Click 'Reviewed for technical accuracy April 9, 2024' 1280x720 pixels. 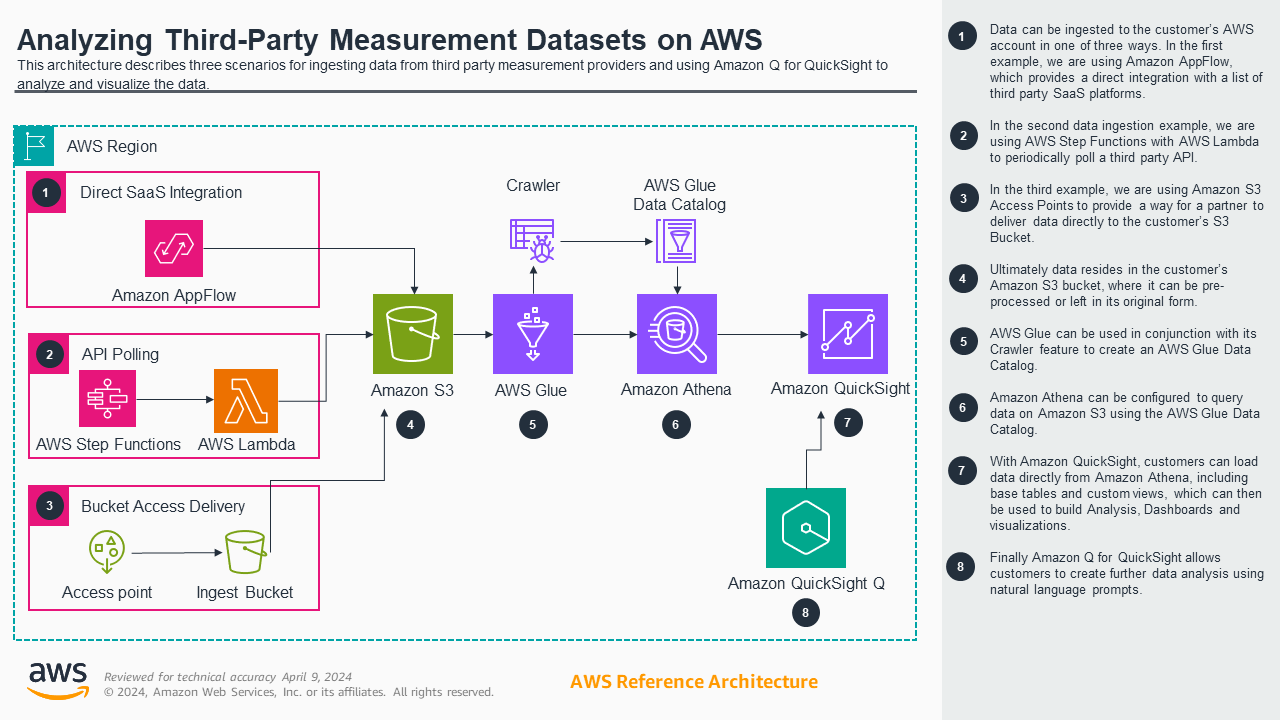click(228, 676)
